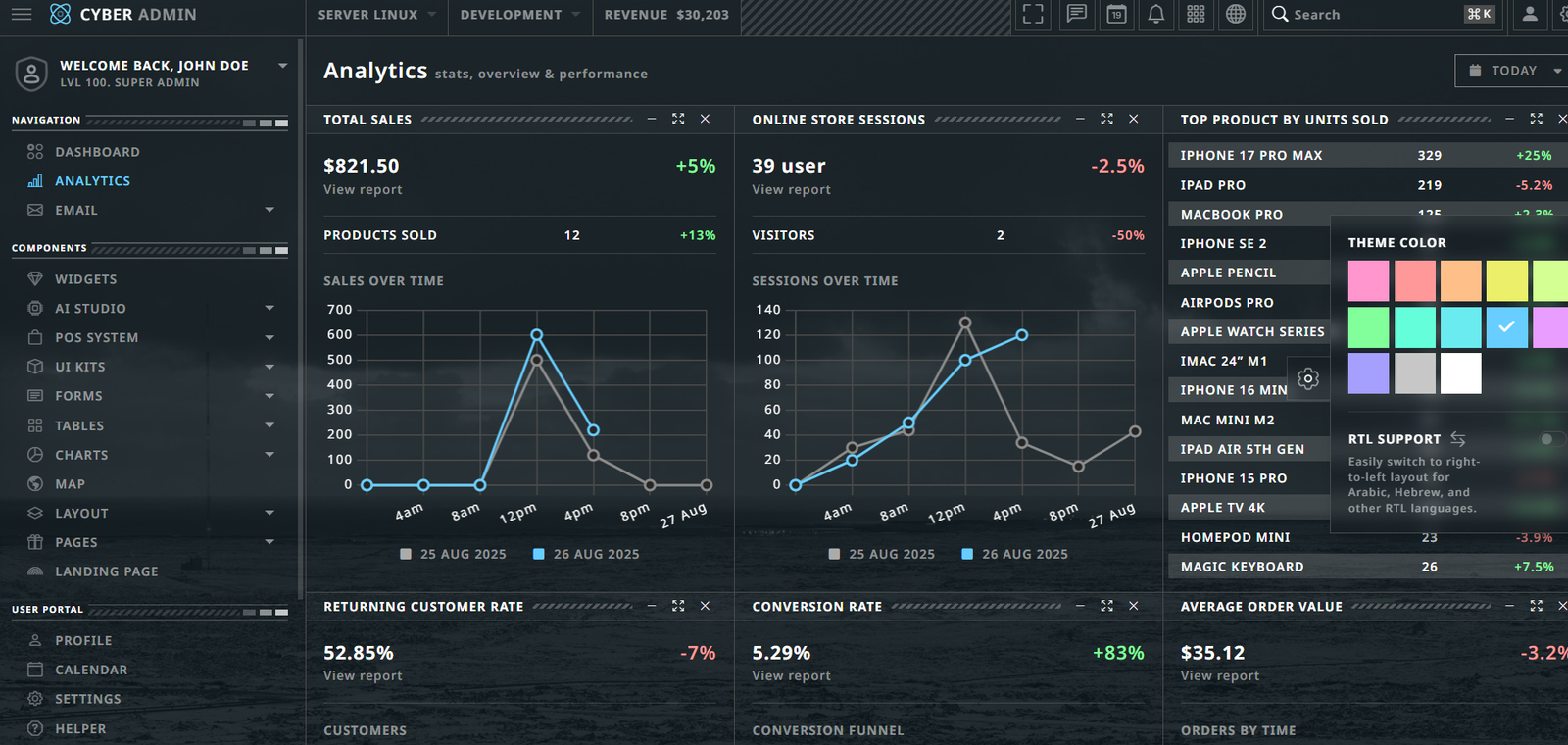Click the notification bell icon

tap(1156, 14)
